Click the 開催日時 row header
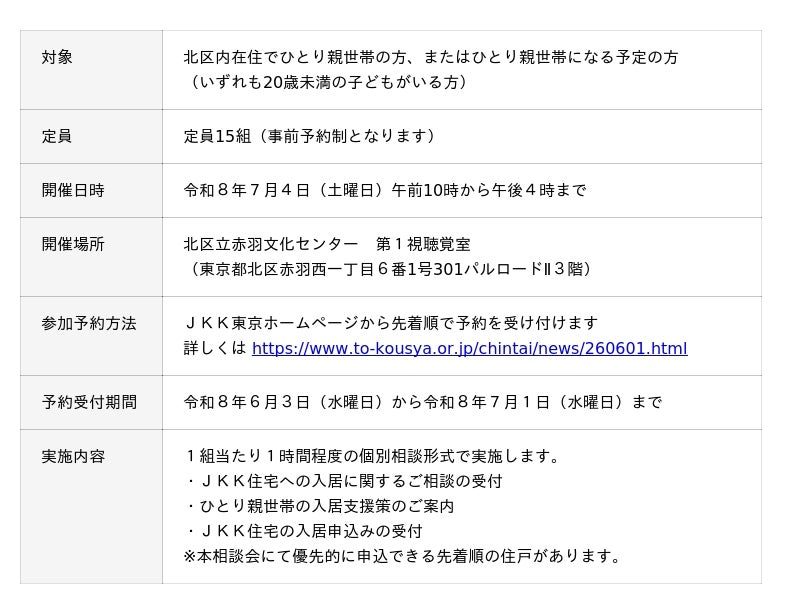Screen dimensions: 800x614 tap(91, 190)
